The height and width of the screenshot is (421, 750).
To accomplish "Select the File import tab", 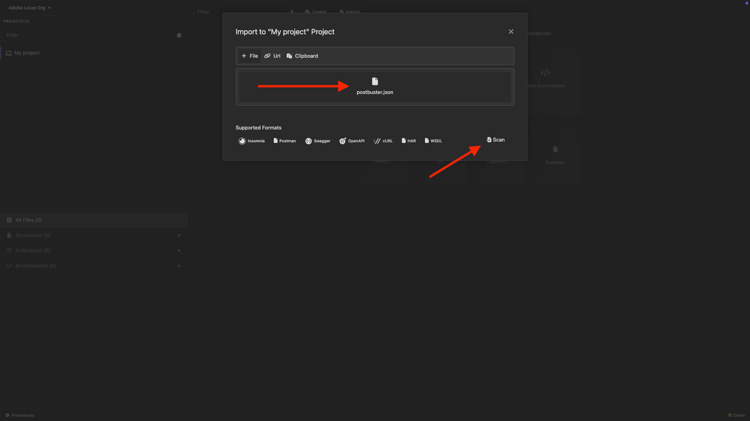I will pos(249,56).
